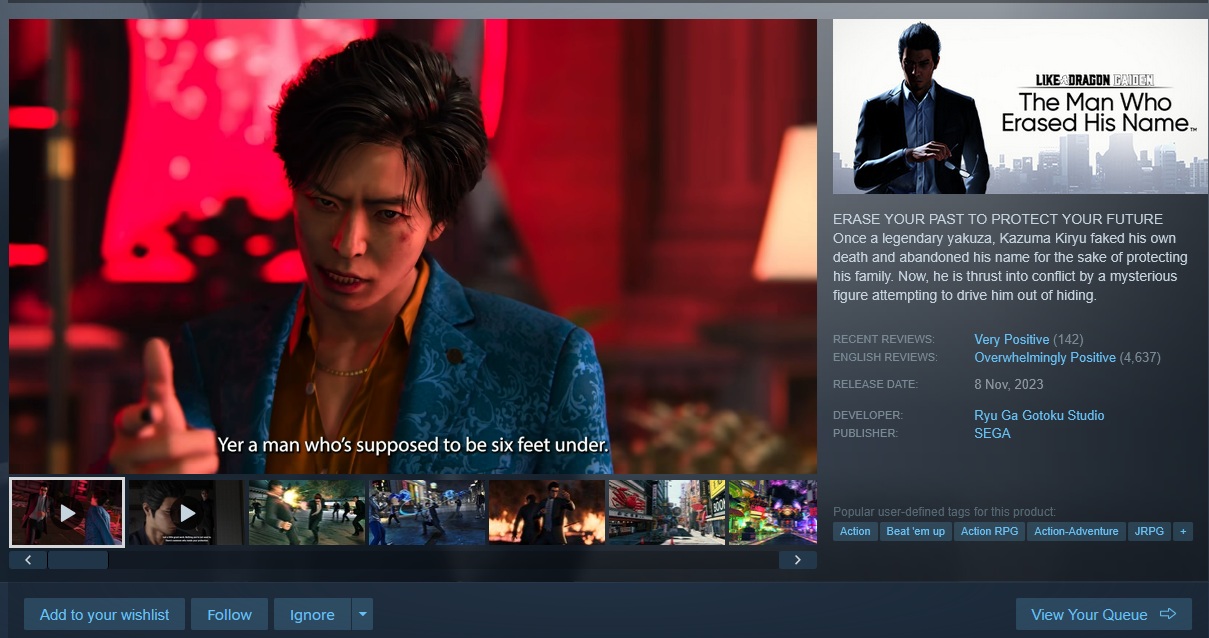Ignore this game
This screenshot has height=638, width=1209.
tap(312, 615)
